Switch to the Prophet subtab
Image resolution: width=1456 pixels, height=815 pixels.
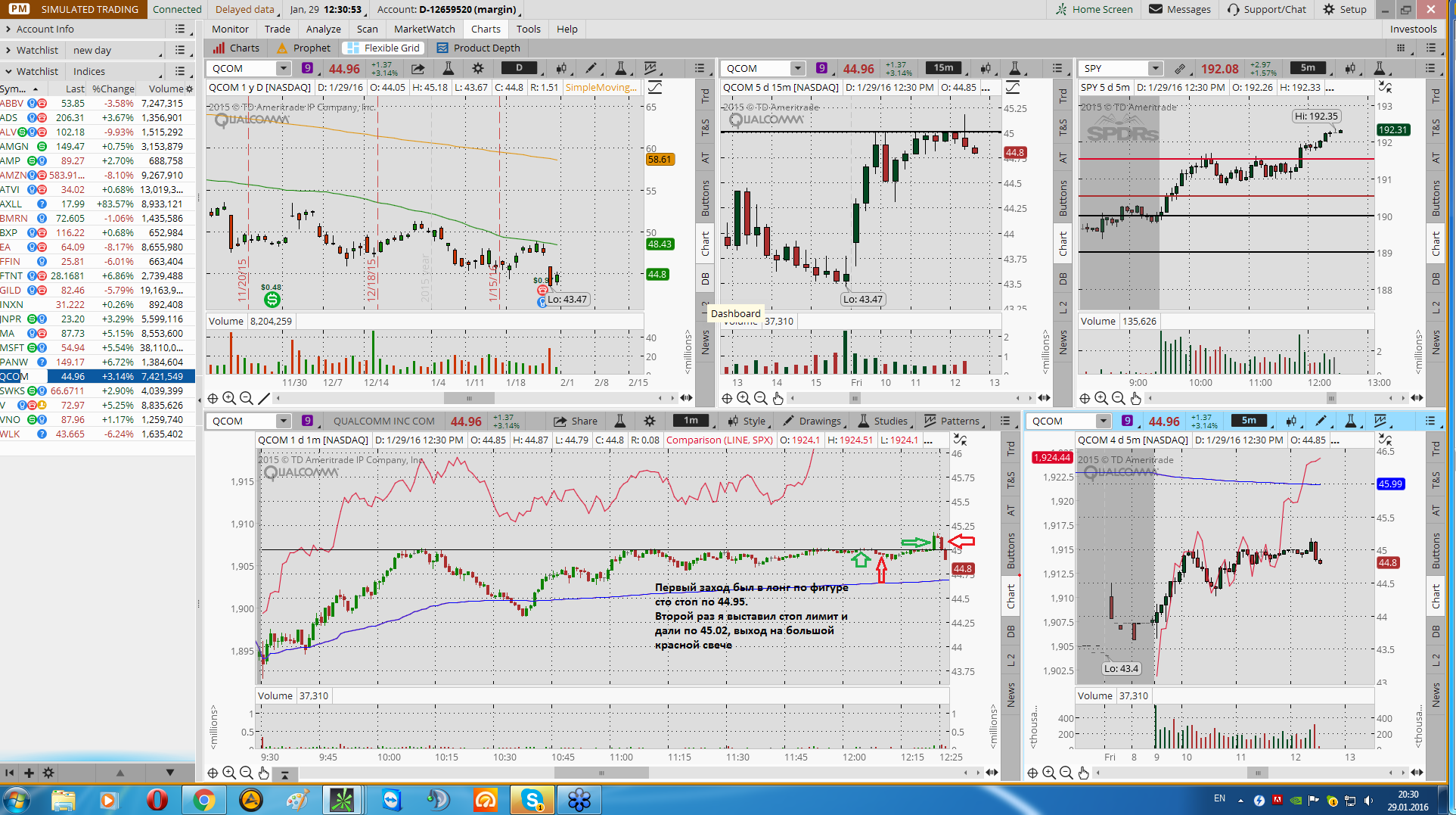click(303, 48)
